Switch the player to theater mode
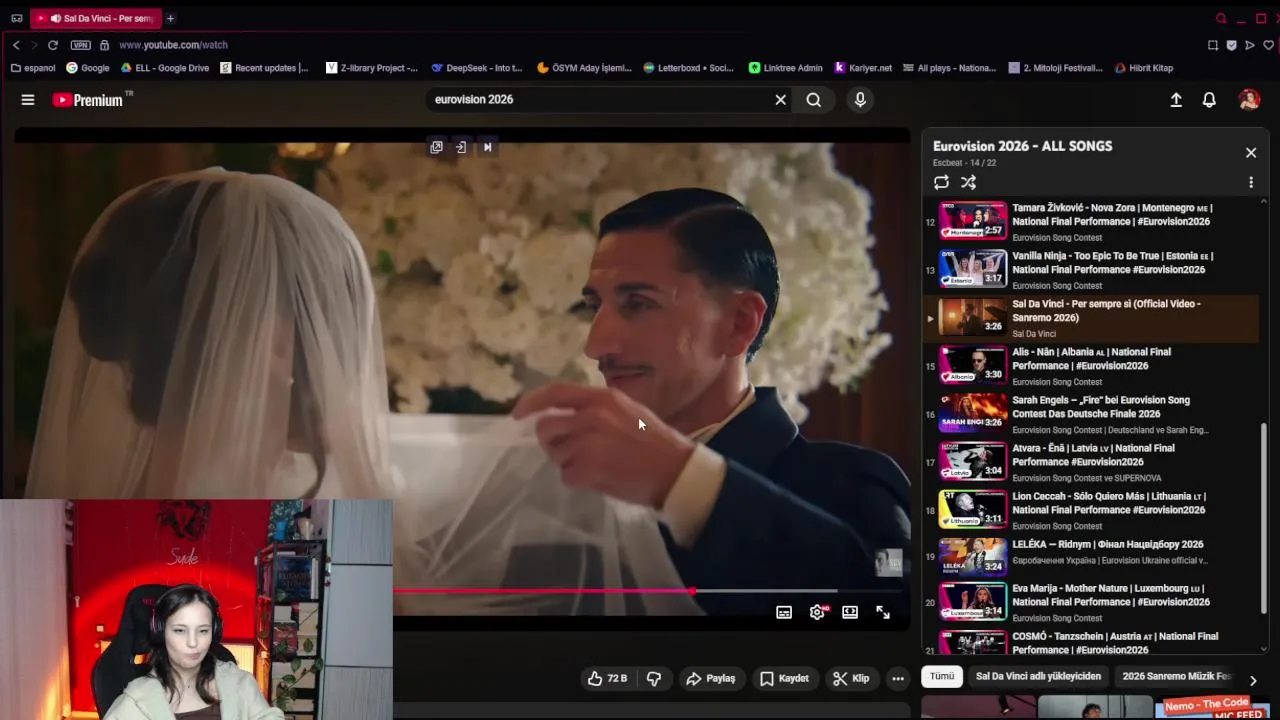Image resolution: width=1280 pixels, height=720 pixels. pos(850,612)
